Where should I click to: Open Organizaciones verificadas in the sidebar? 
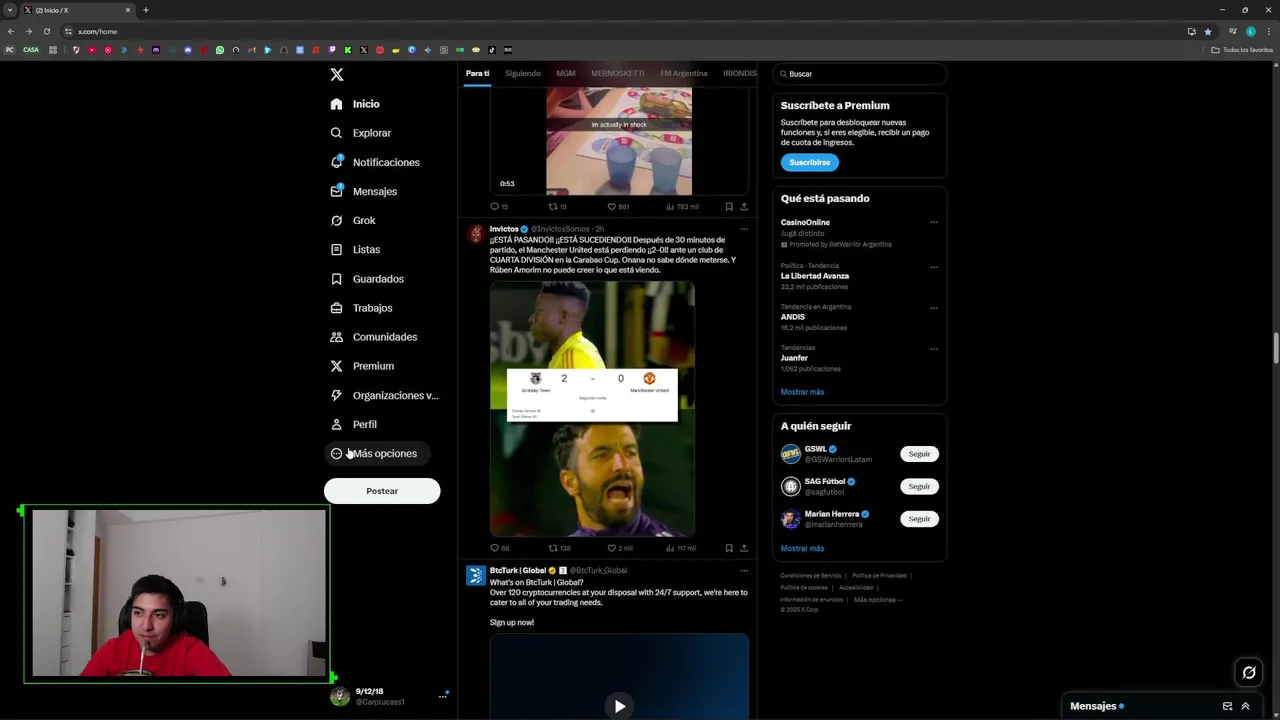pos(385,395)
